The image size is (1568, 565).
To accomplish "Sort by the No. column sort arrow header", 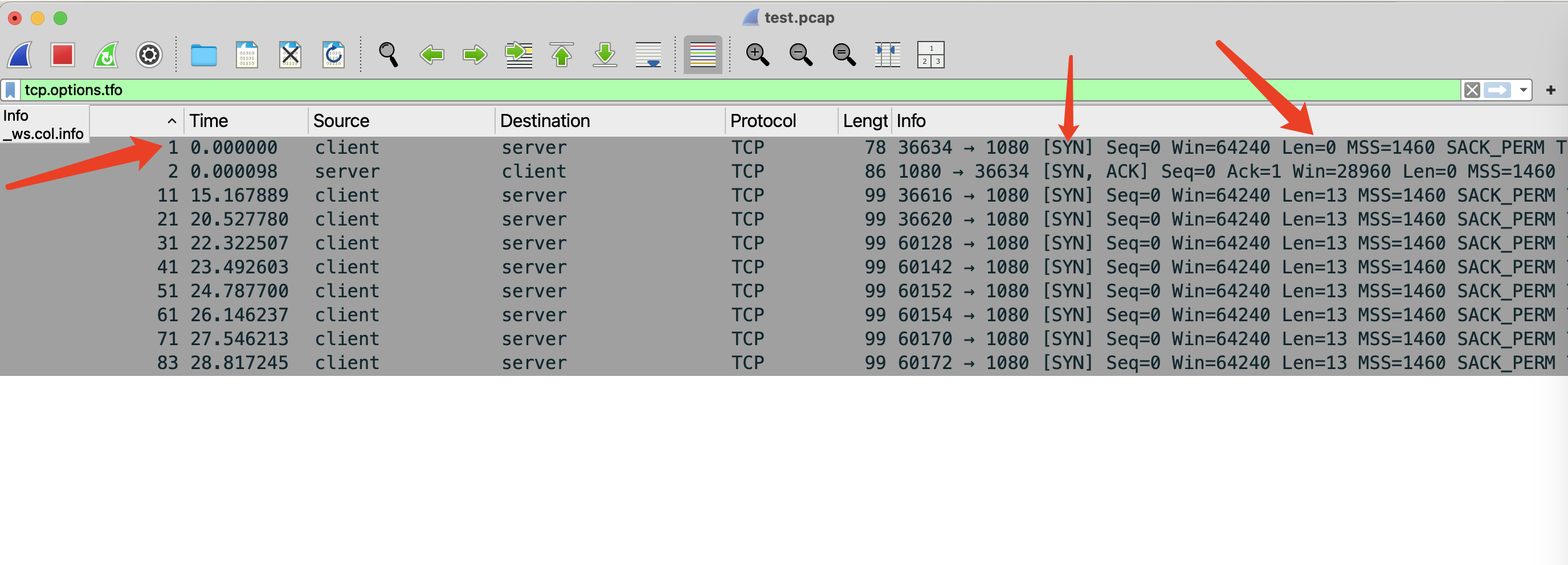I will point(171,121).
